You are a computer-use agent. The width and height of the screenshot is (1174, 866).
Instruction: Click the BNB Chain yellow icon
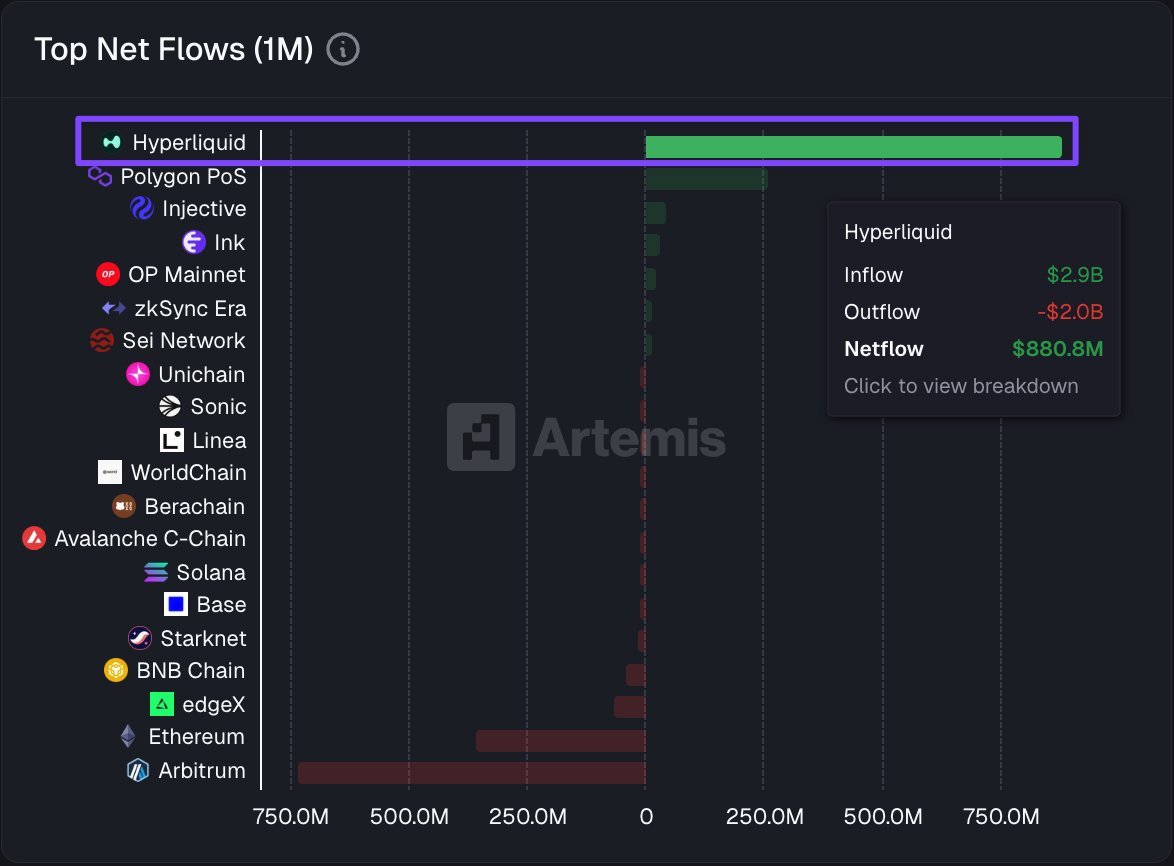tap(118, 670)
